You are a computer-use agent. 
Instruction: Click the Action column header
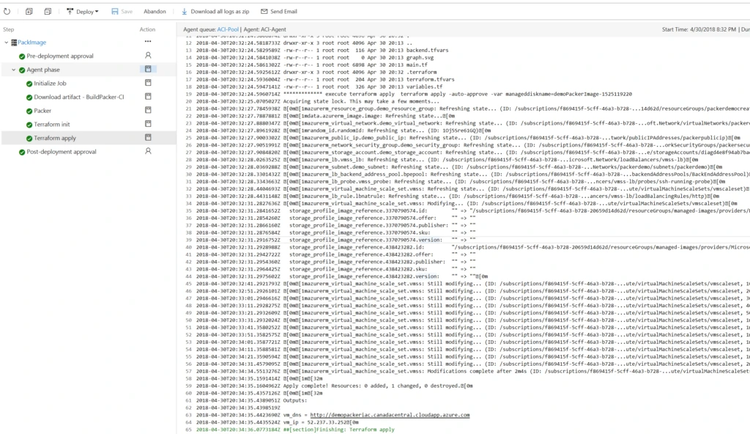[x=147, y=30]
